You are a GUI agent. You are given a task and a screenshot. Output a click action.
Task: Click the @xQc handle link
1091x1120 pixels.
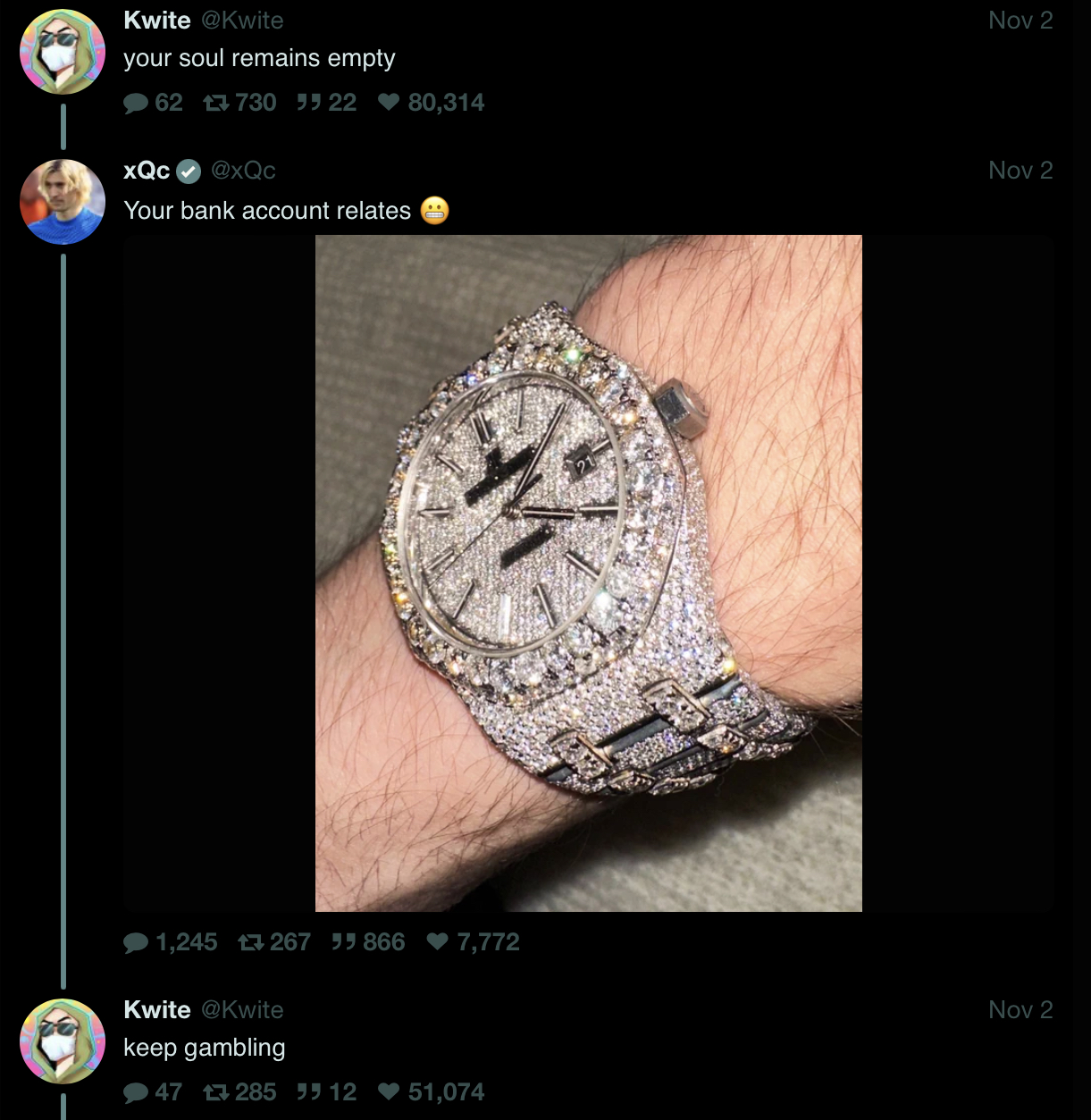click(243, 171)
